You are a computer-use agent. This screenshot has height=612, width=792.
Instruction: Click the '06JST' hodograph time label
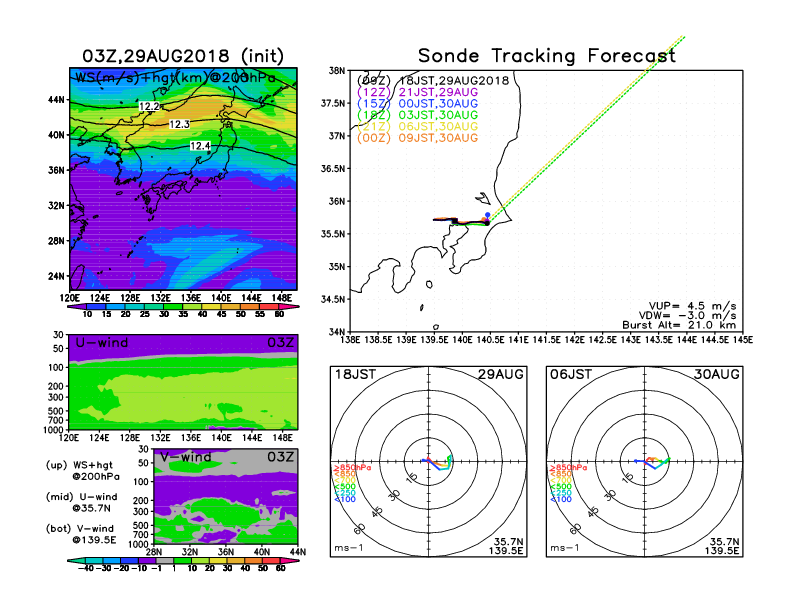click(571, 374)
